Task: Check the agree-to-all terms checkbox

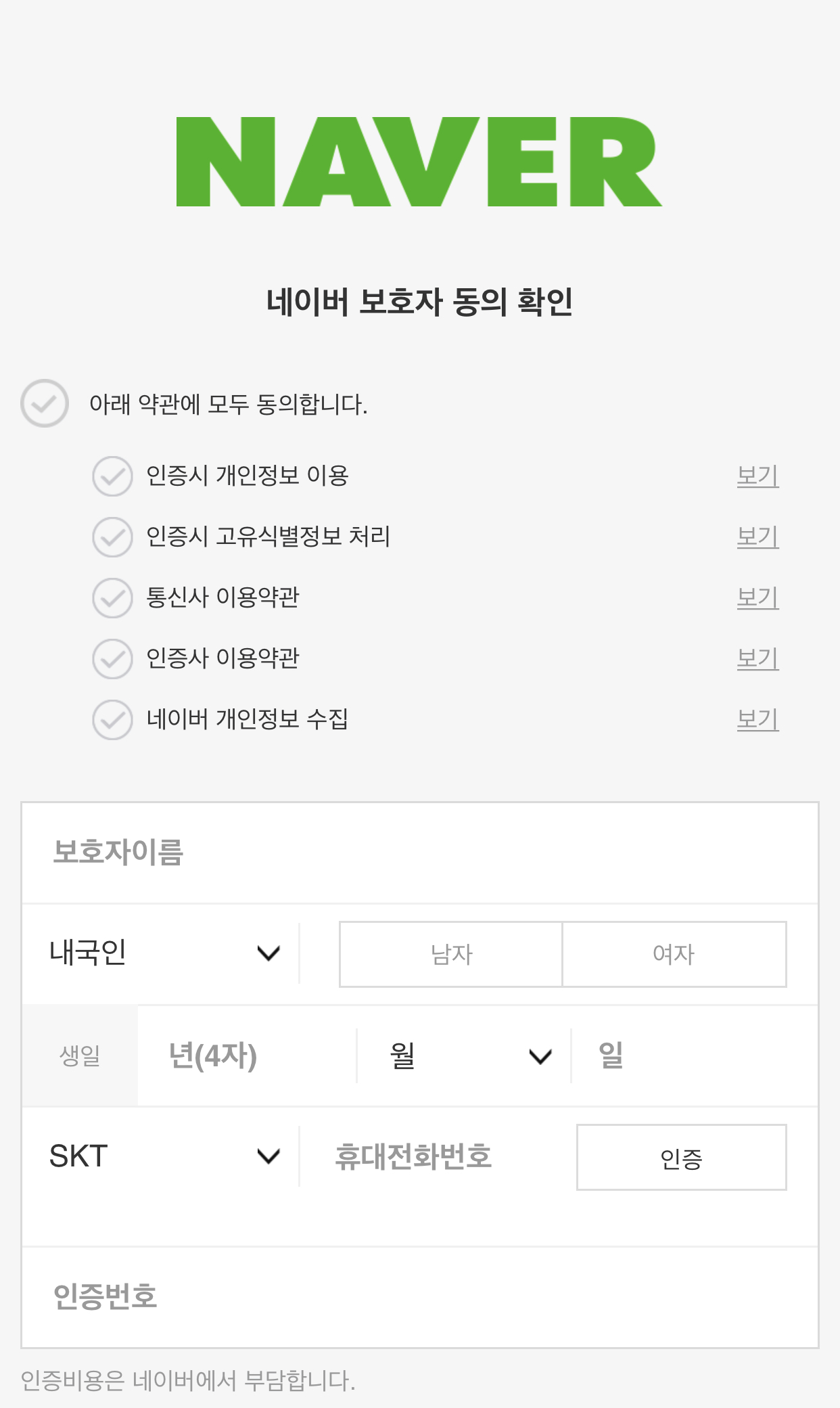Action: [45, 404]
